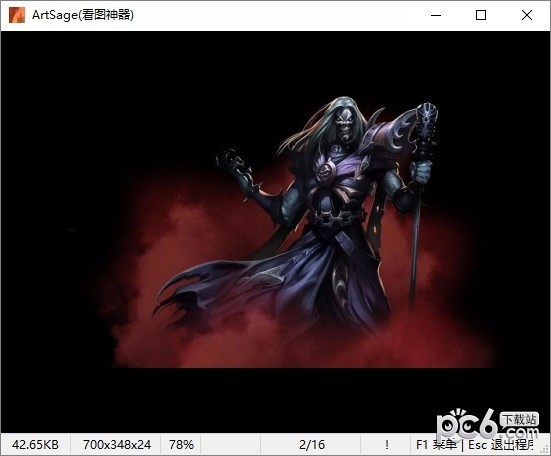Click the exclamation mark status entry

pos(387,445)
